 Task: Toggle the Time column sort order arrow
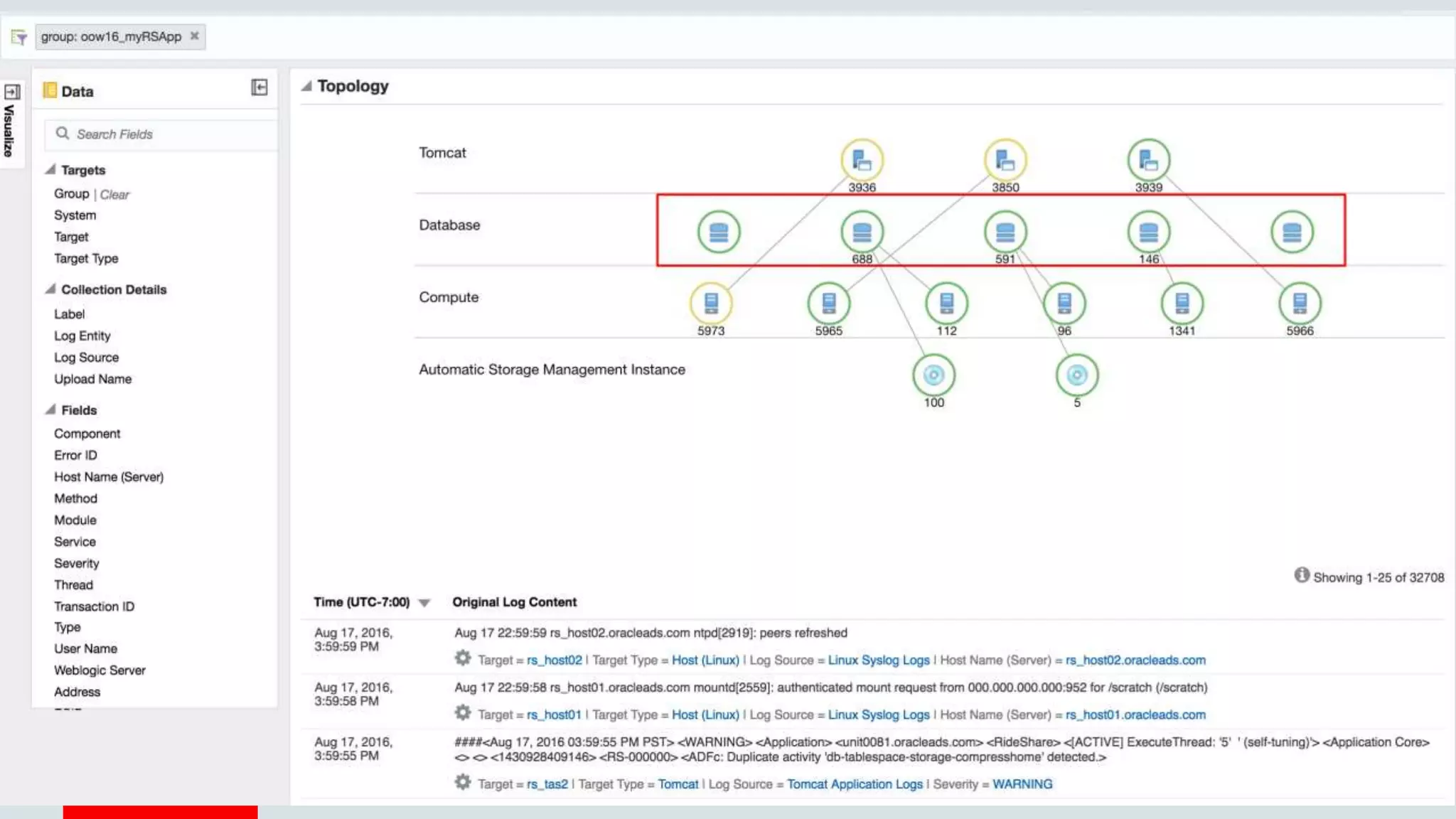pyautogui.click(x=424, y=603)
